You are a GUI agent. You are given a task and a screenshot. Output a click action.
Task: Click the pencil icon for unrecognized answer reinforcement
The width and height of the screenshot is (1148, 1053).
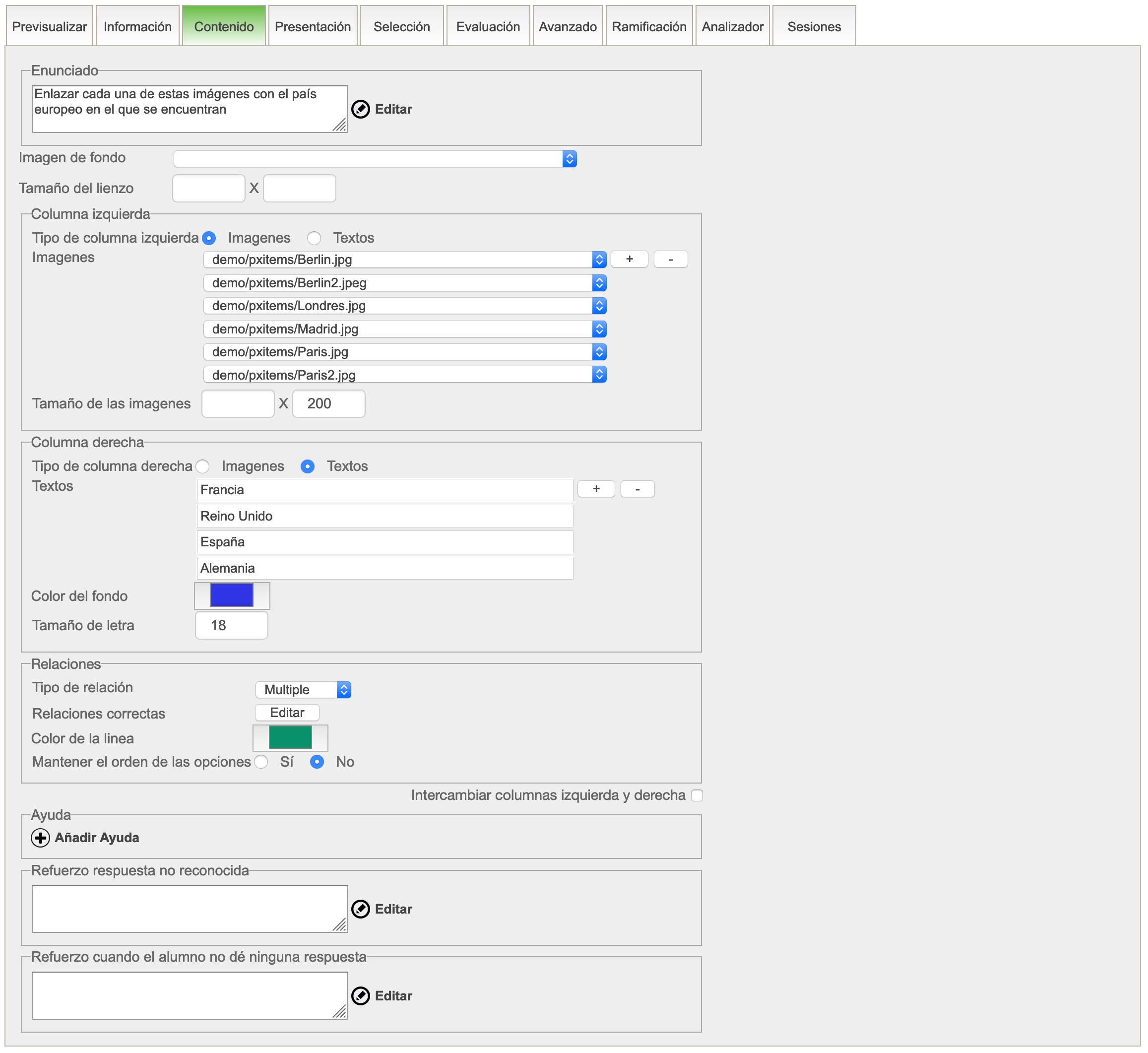tap(361, 909)
